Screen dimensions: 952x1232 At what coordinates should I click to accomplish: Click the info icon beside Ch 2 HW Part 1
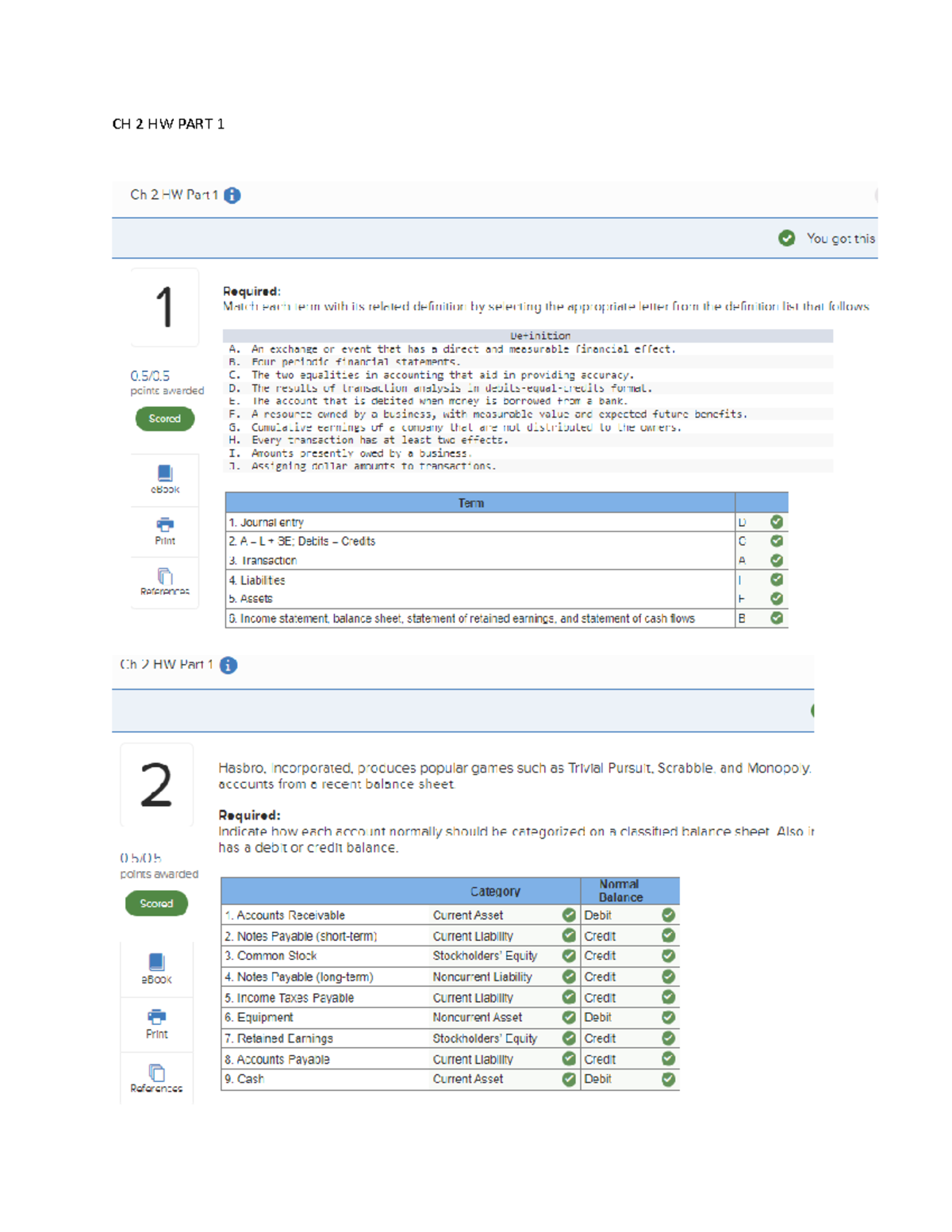pyautogui.click(x=231, y=194)
